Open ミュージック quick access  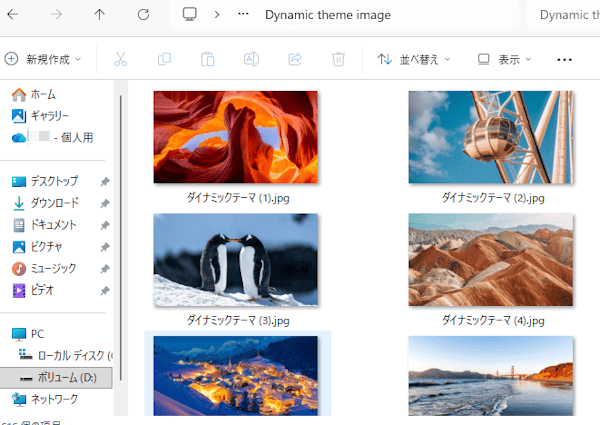(44, 269)
